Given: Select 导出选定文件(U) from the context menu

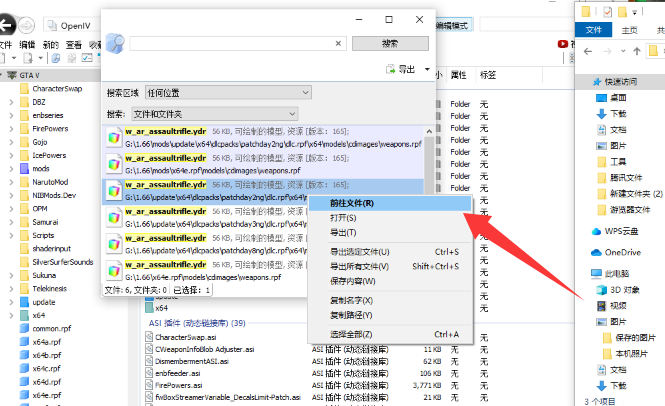Looking at the screenshot, I should point(390,252).
